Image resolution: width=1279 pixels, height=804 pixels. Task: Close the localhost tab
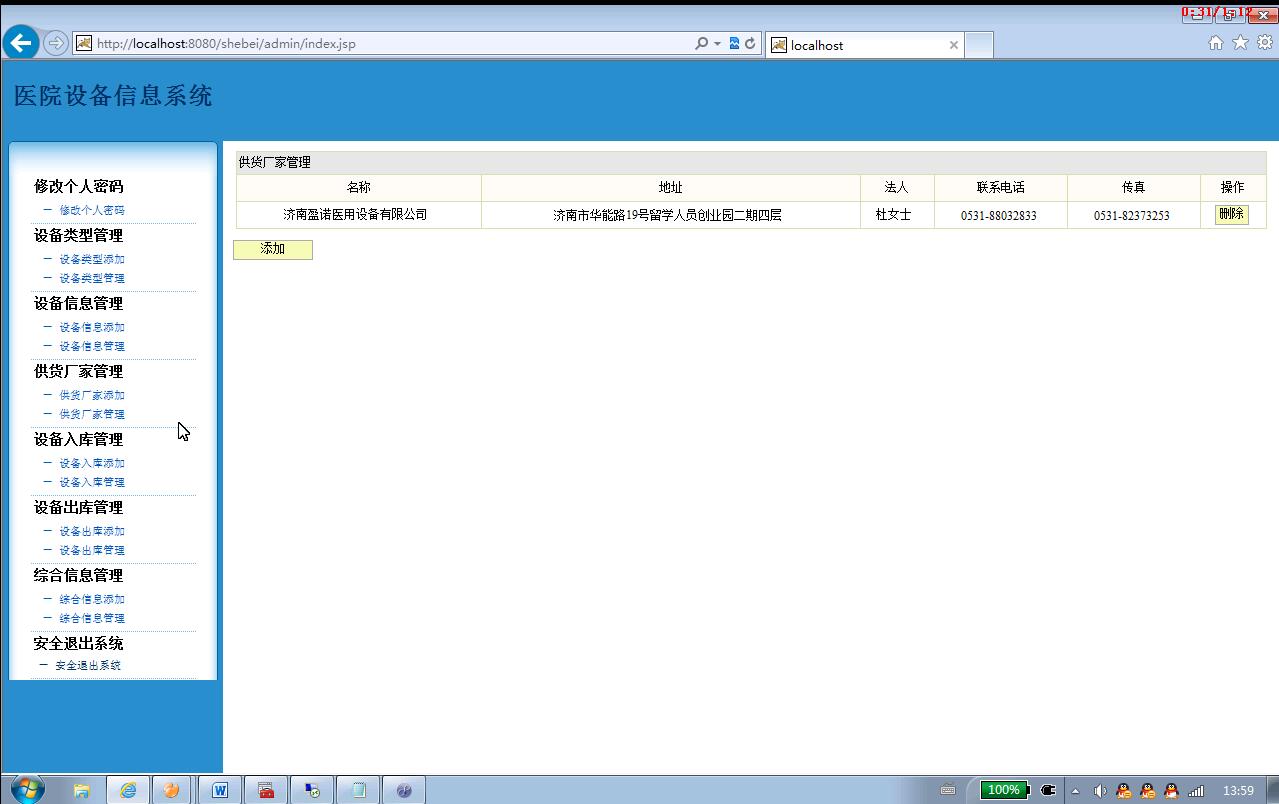953,45
